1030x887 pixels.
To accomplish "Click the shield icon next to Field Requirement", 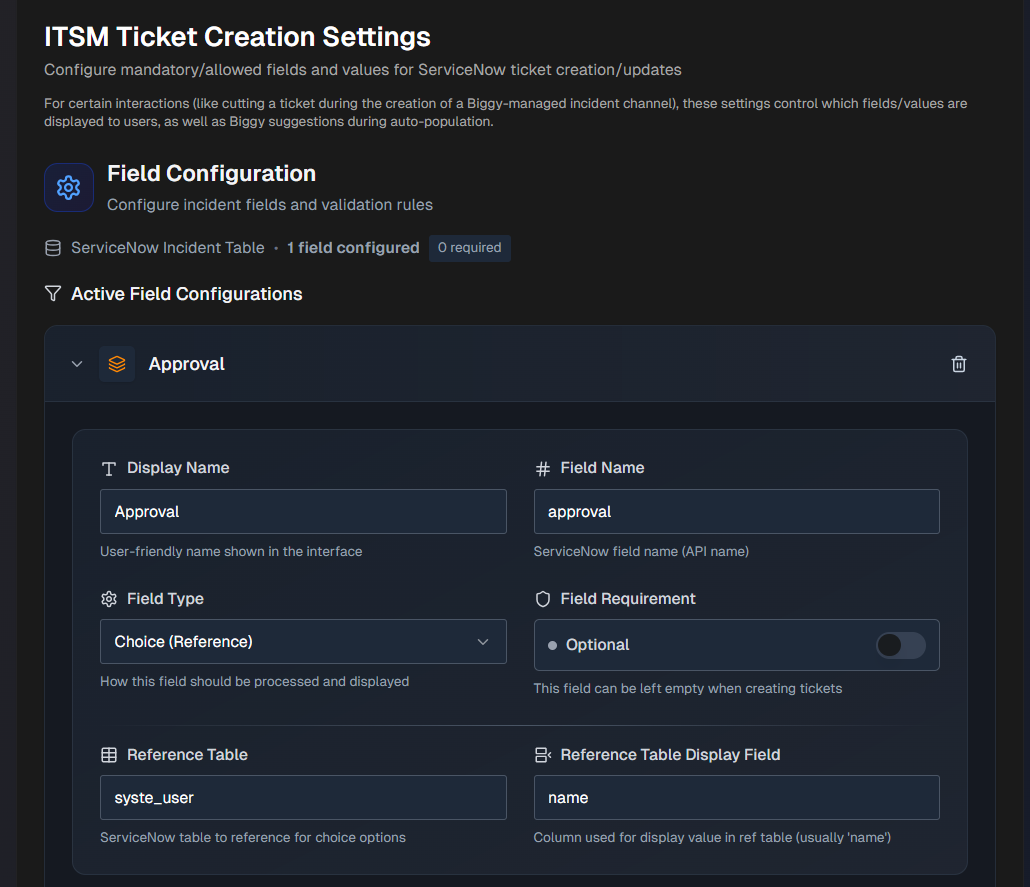I will [x=543, y=599].
